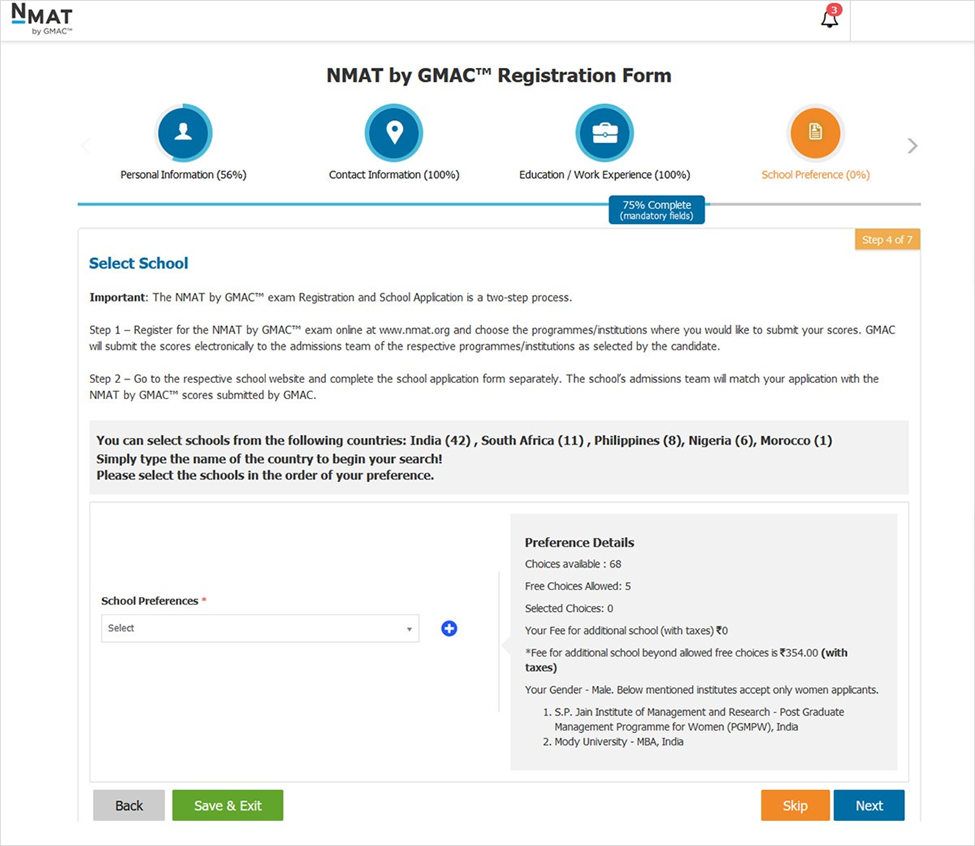Screen dimensions: 975x846
Task: Click the 'Selected Choices: 0' text
Action: (569, 609)
